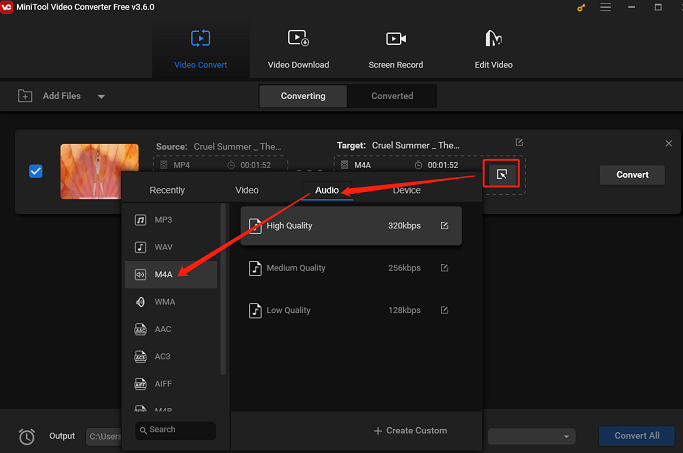Click the format list scrollbar

(x=223, y=289)
